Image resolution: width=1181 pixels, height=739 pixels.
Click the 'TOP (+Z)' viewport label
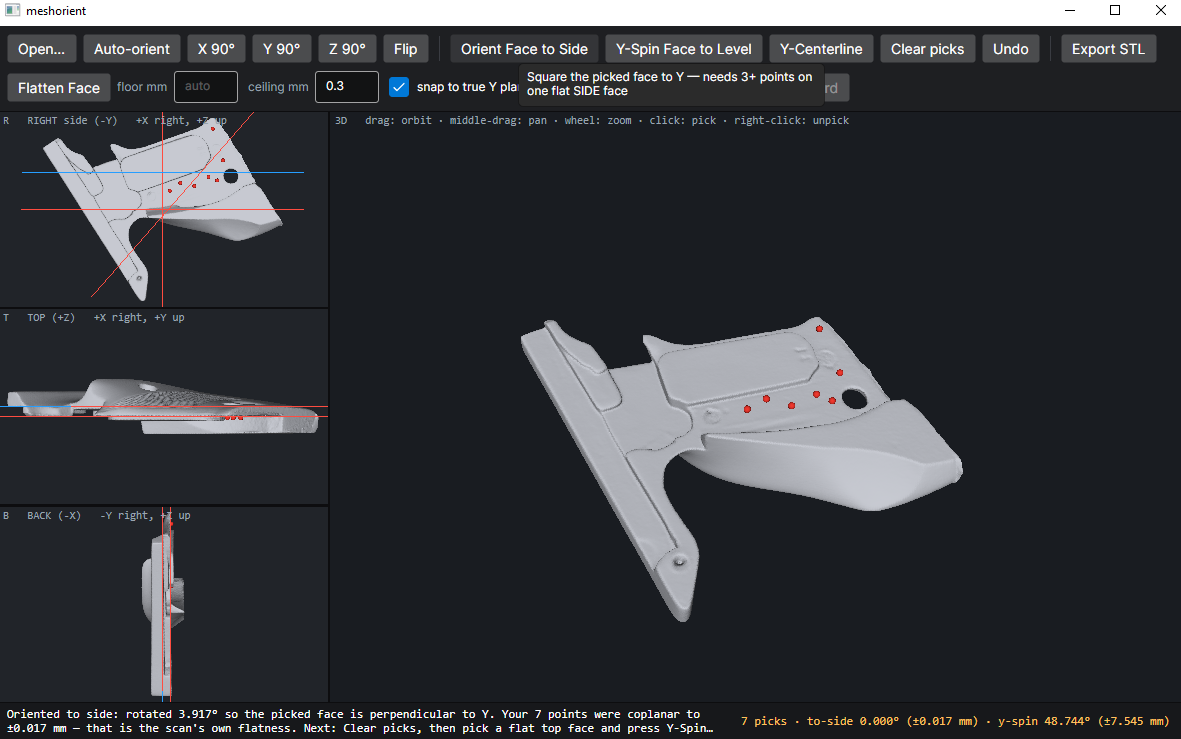(x=51, y=318)
